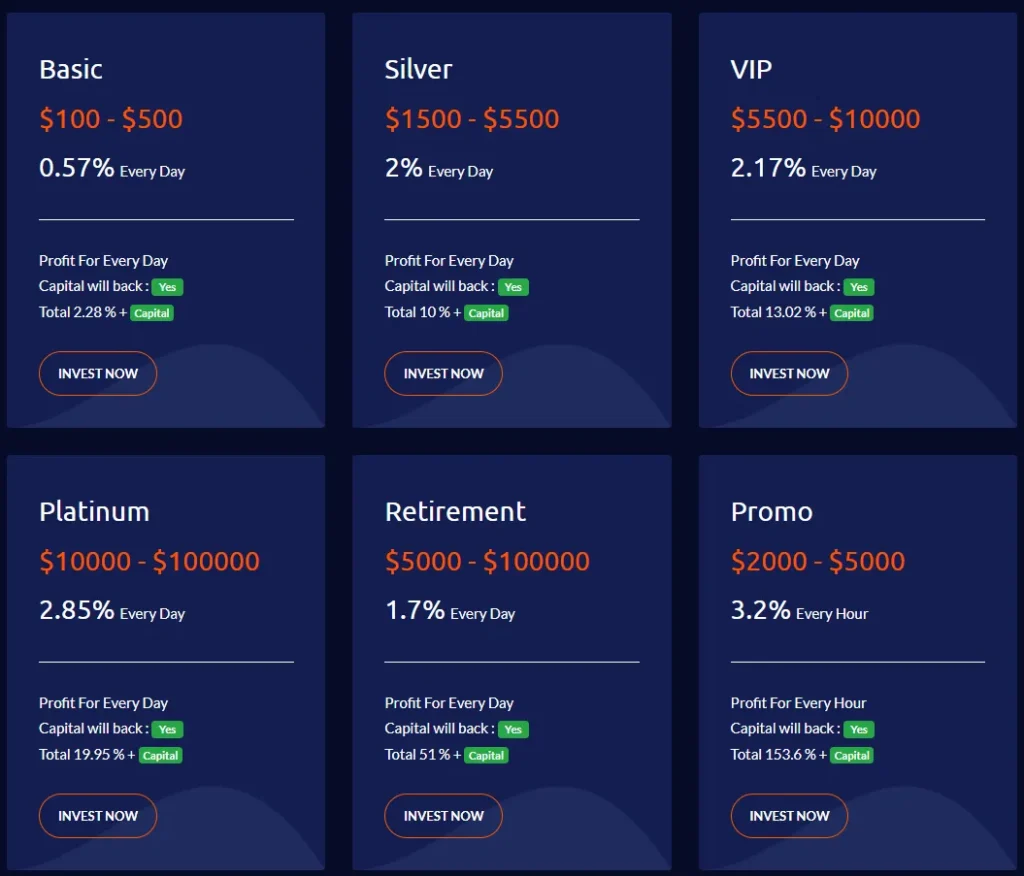
Task: Select the Platinum plan title
Action: (x=94, y=512)
